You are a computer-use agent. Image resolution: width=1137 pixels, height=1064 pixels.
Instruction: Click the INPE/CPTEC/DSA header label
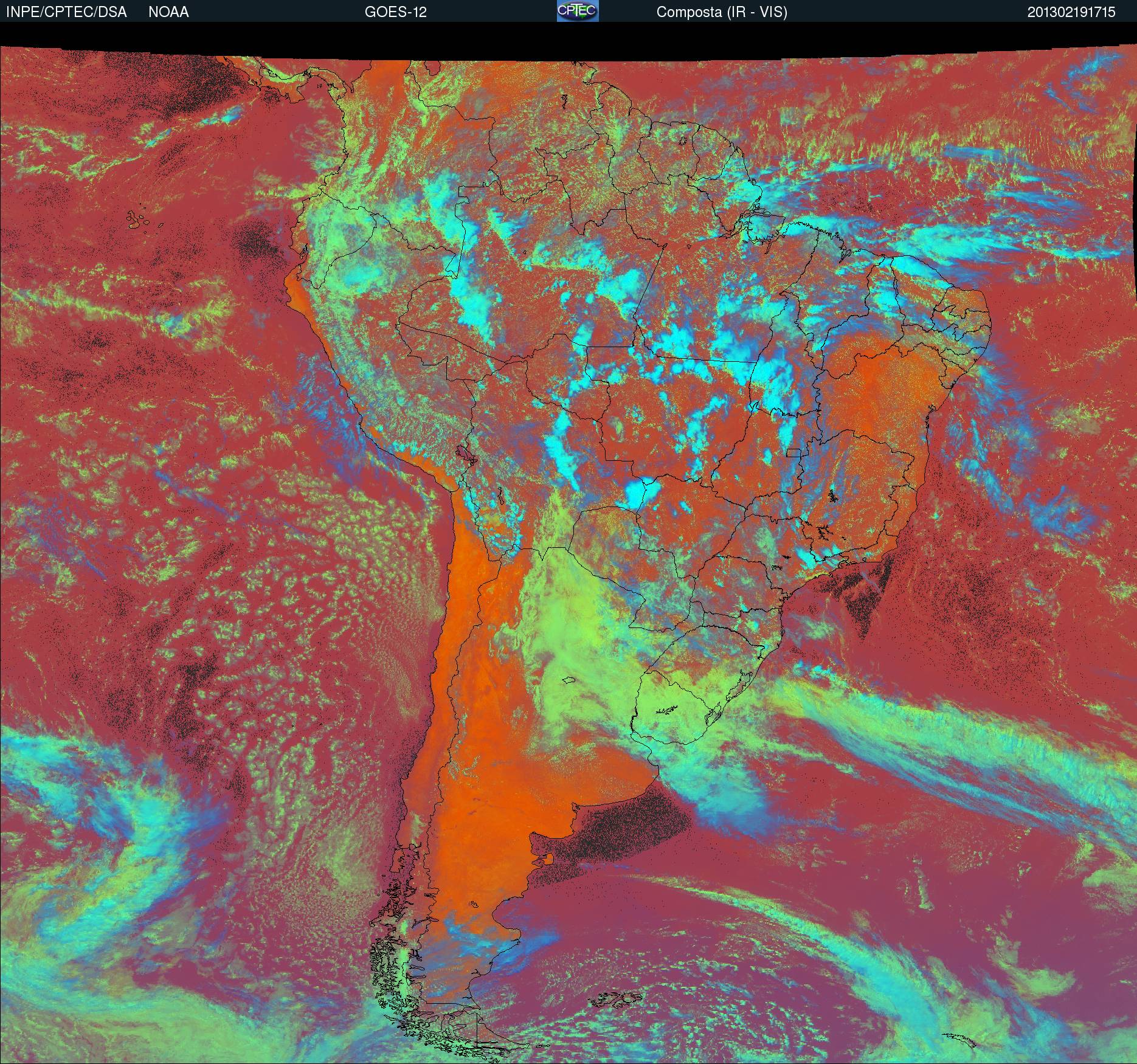(x=66, y=12)
